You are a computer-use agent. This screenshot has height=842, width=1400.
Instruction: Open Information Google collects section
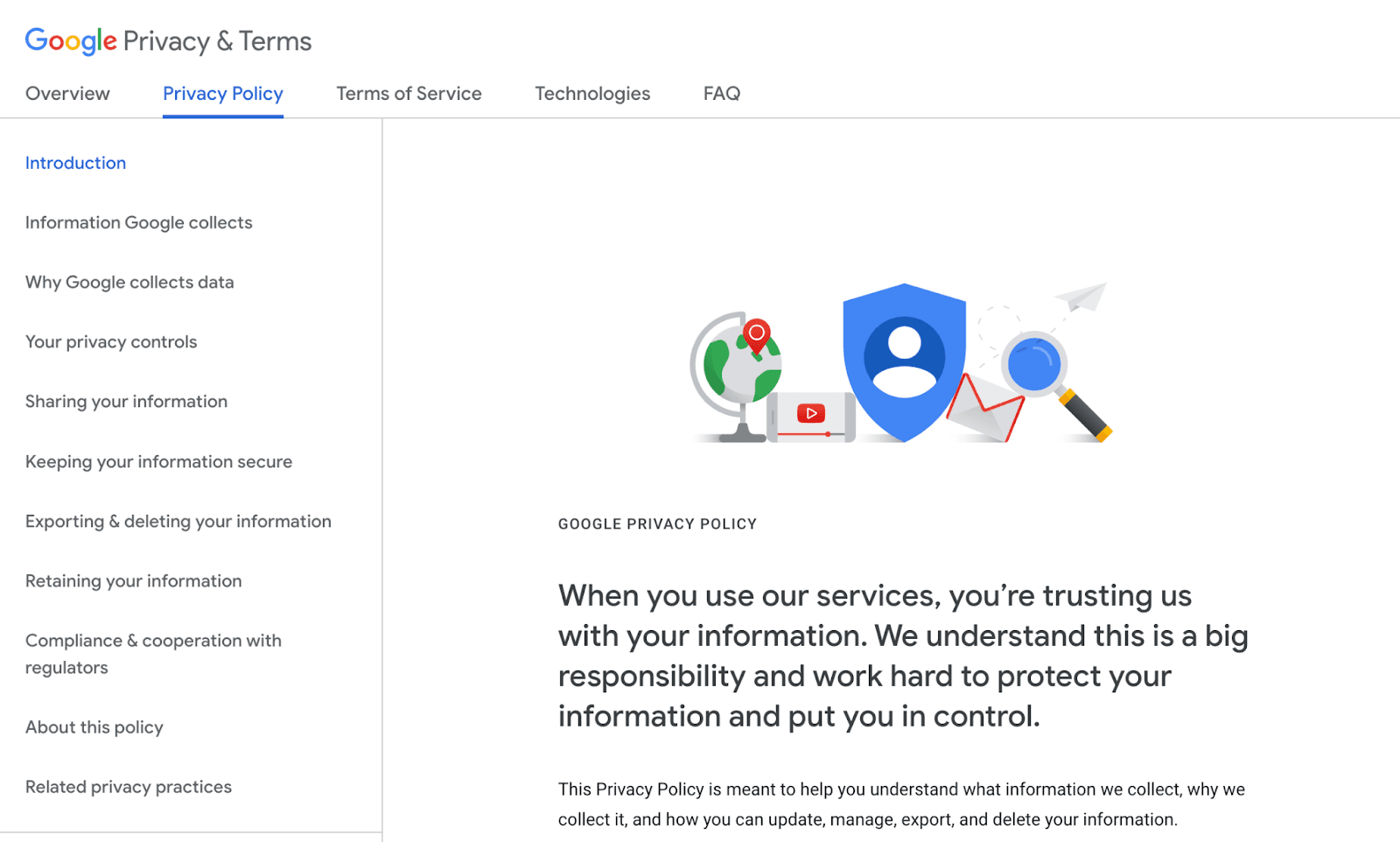[x=138, y=222]
